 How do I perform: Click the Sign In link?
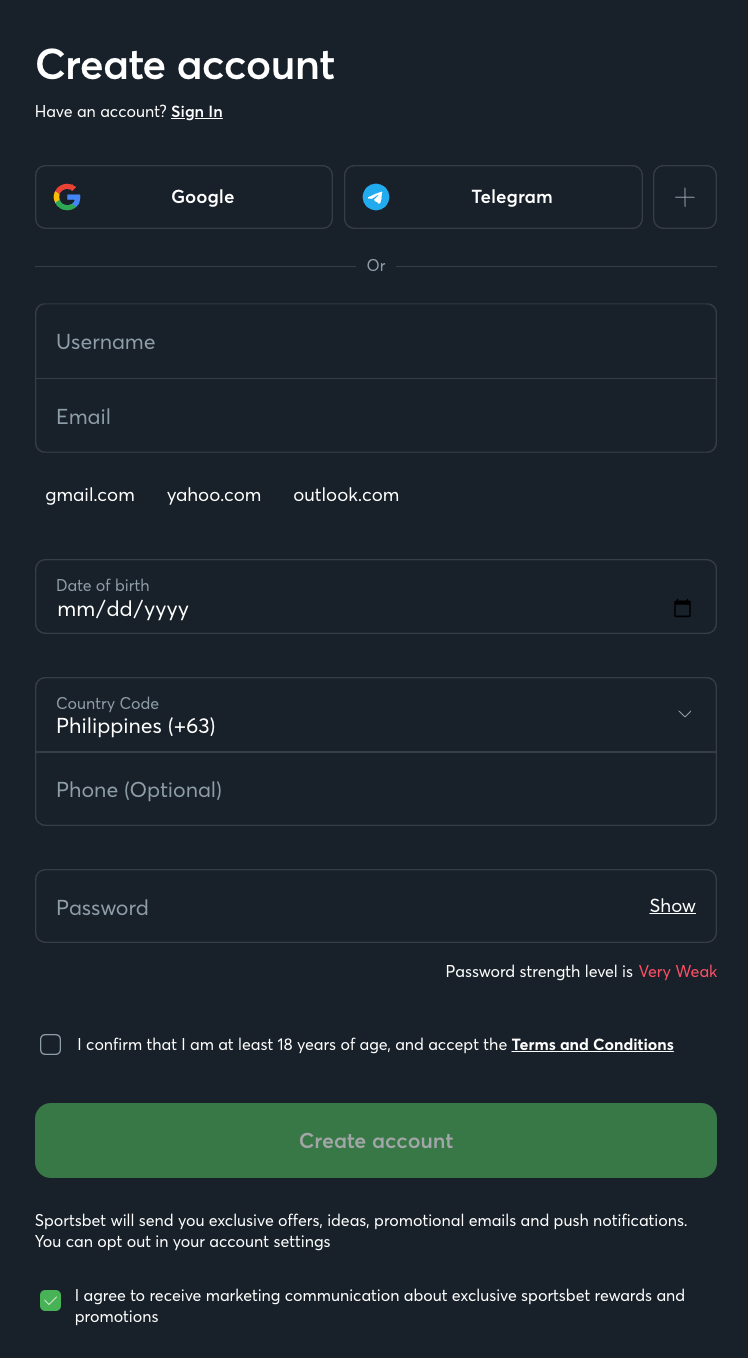(197, 112)
